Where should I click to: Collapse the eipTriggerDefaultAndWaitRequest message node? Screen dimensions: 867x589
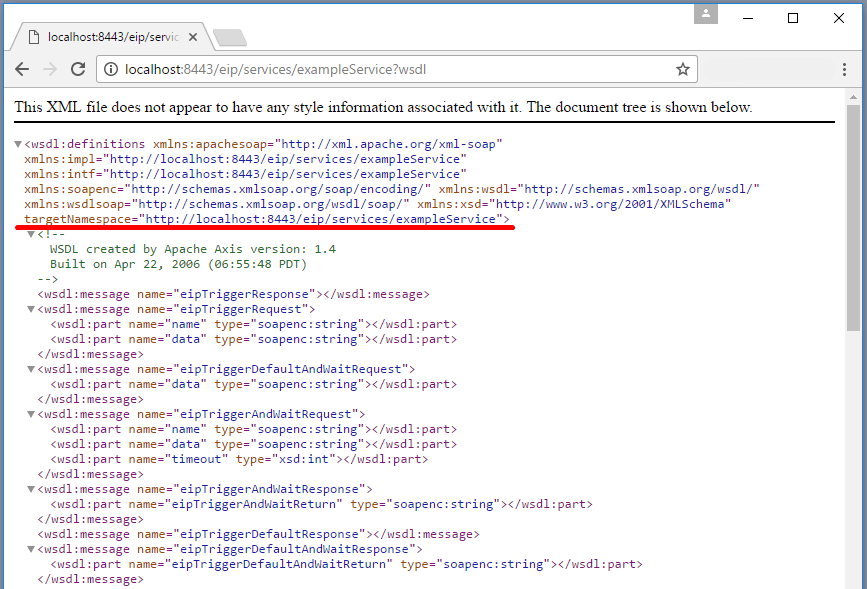[32, 369]
